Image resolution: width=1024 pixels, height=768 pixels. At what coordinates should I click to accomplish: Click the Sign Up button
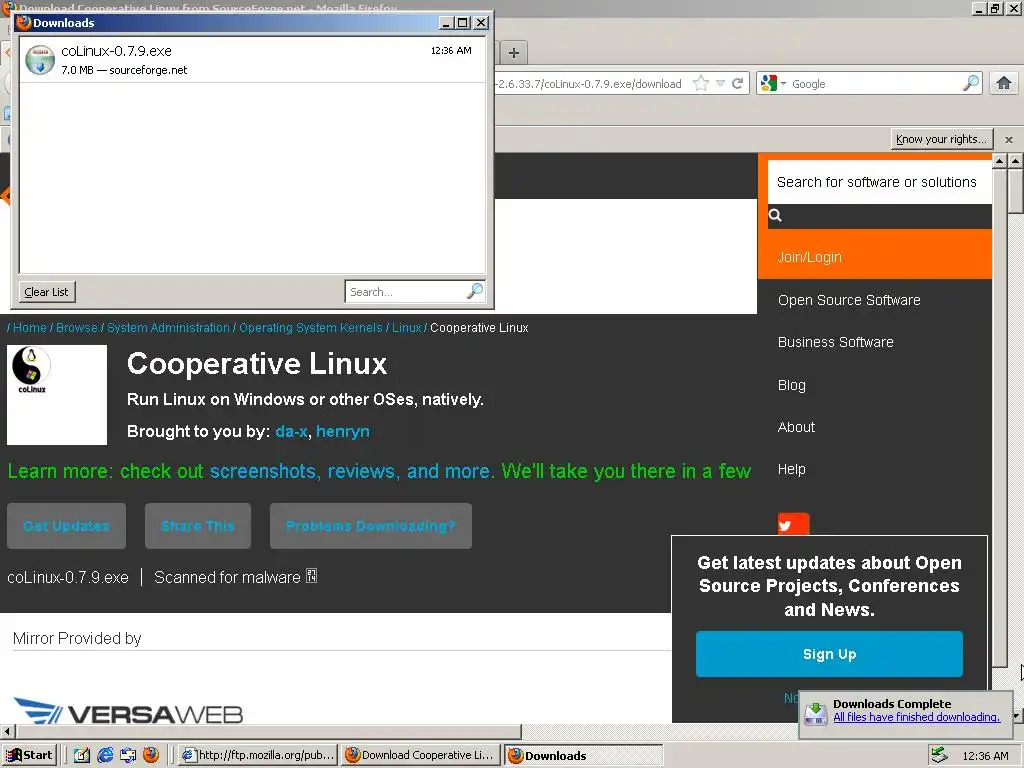(x=829, y=654)
